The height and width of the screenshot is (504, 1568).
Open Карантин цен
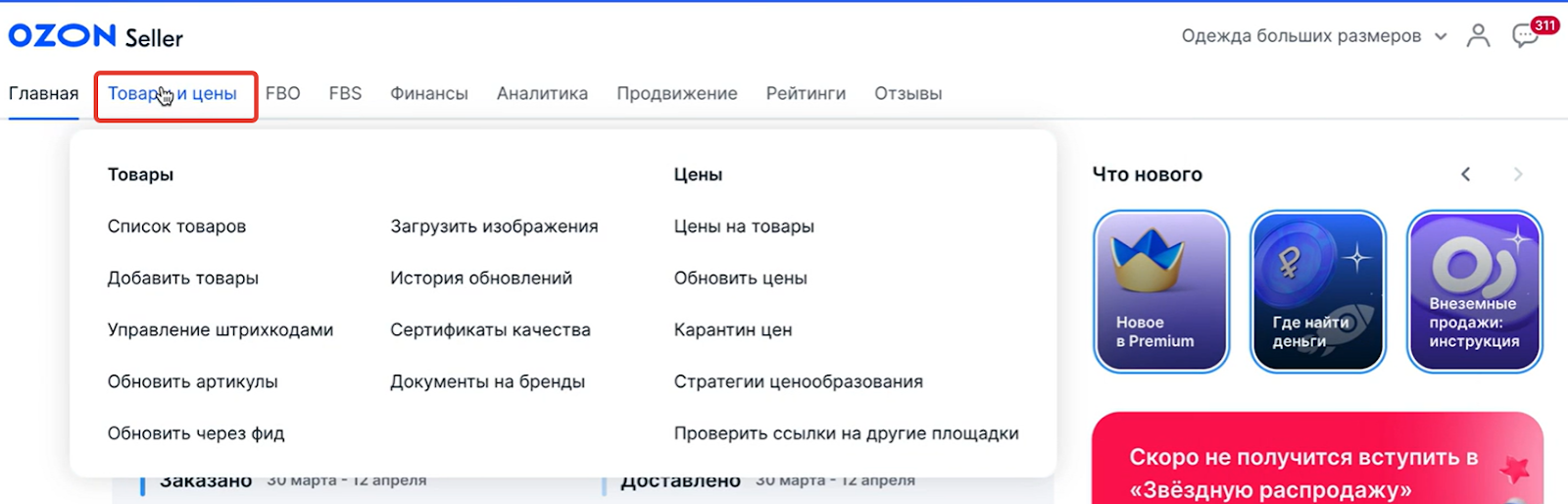pos(733,330)
